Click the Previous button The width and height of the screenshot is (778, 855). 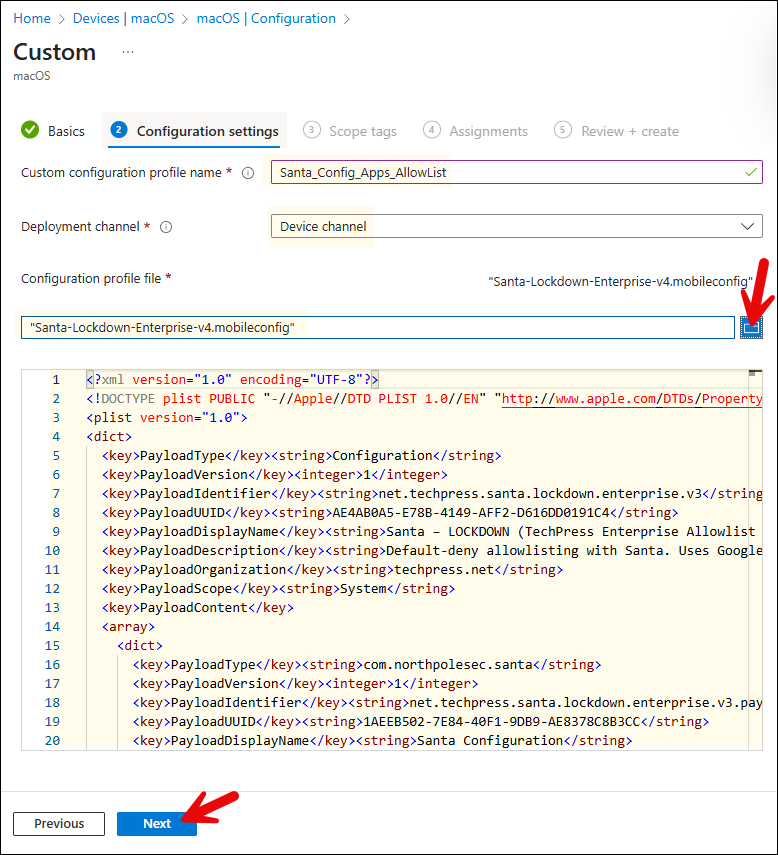click(x=59, y=823)
